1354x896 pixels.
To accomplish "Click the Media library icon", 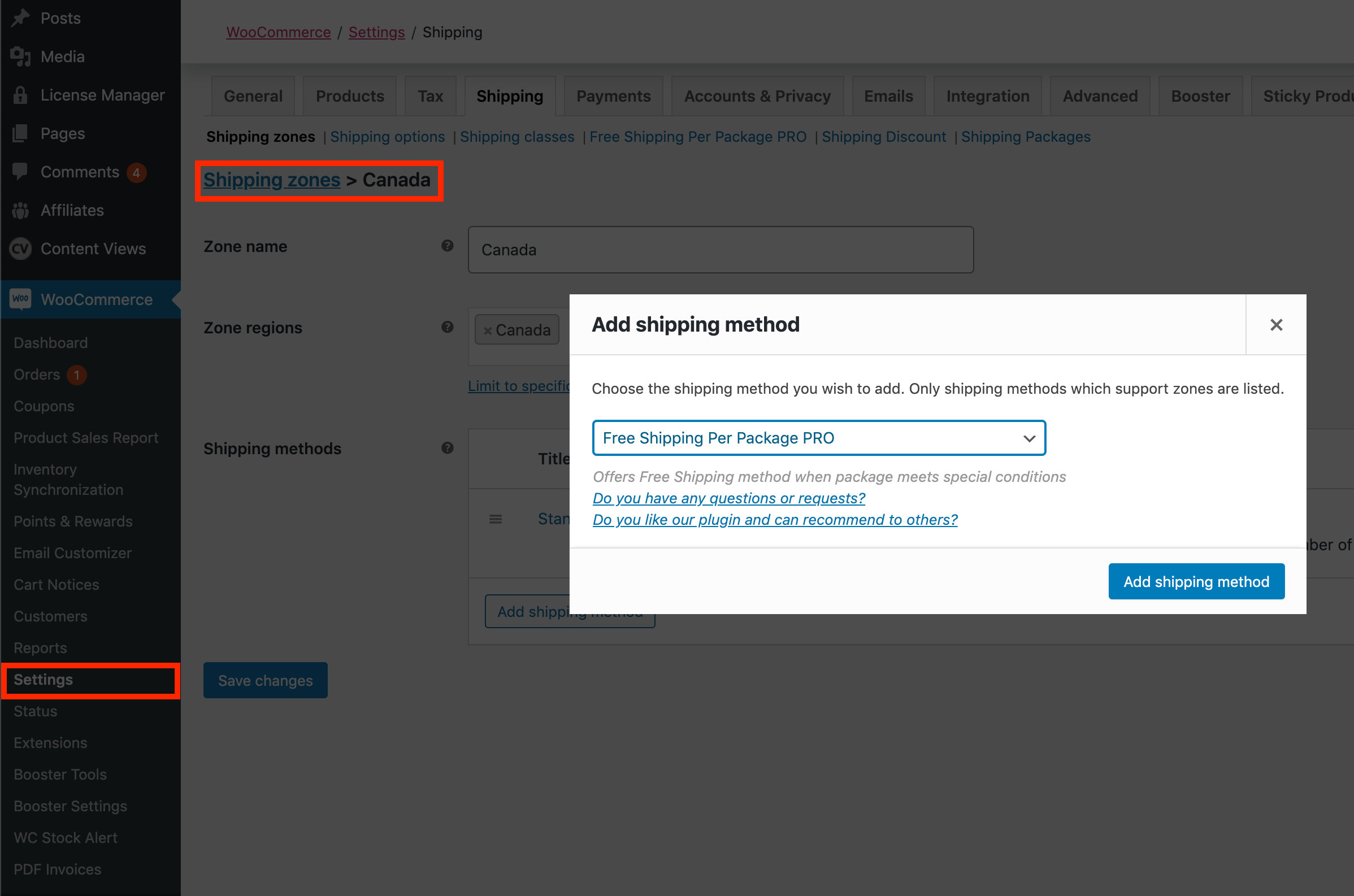I will pos(20,56).
